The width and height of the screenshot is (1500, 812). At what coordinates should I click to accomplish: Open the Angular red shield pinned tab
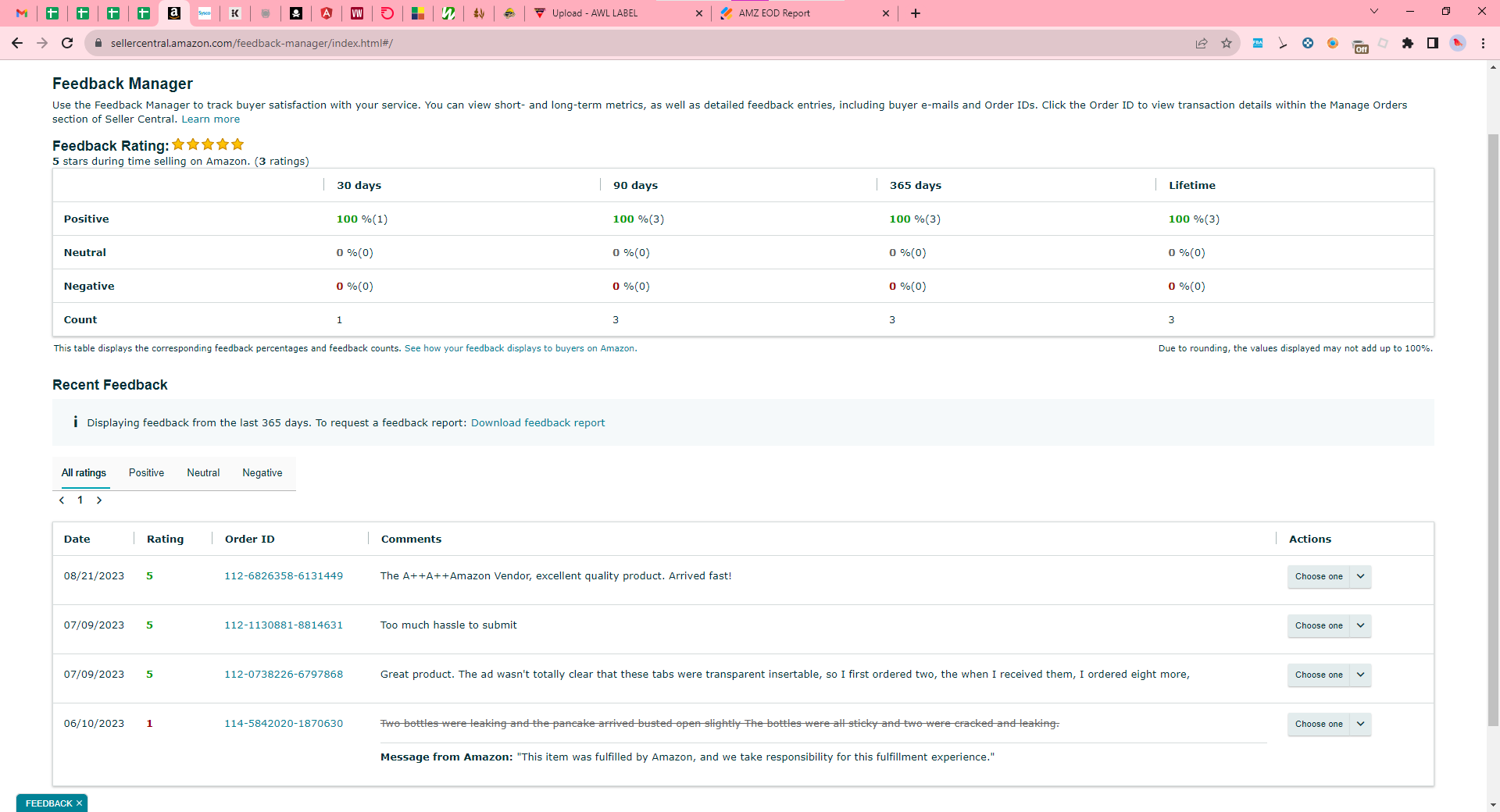pos(327,13)
